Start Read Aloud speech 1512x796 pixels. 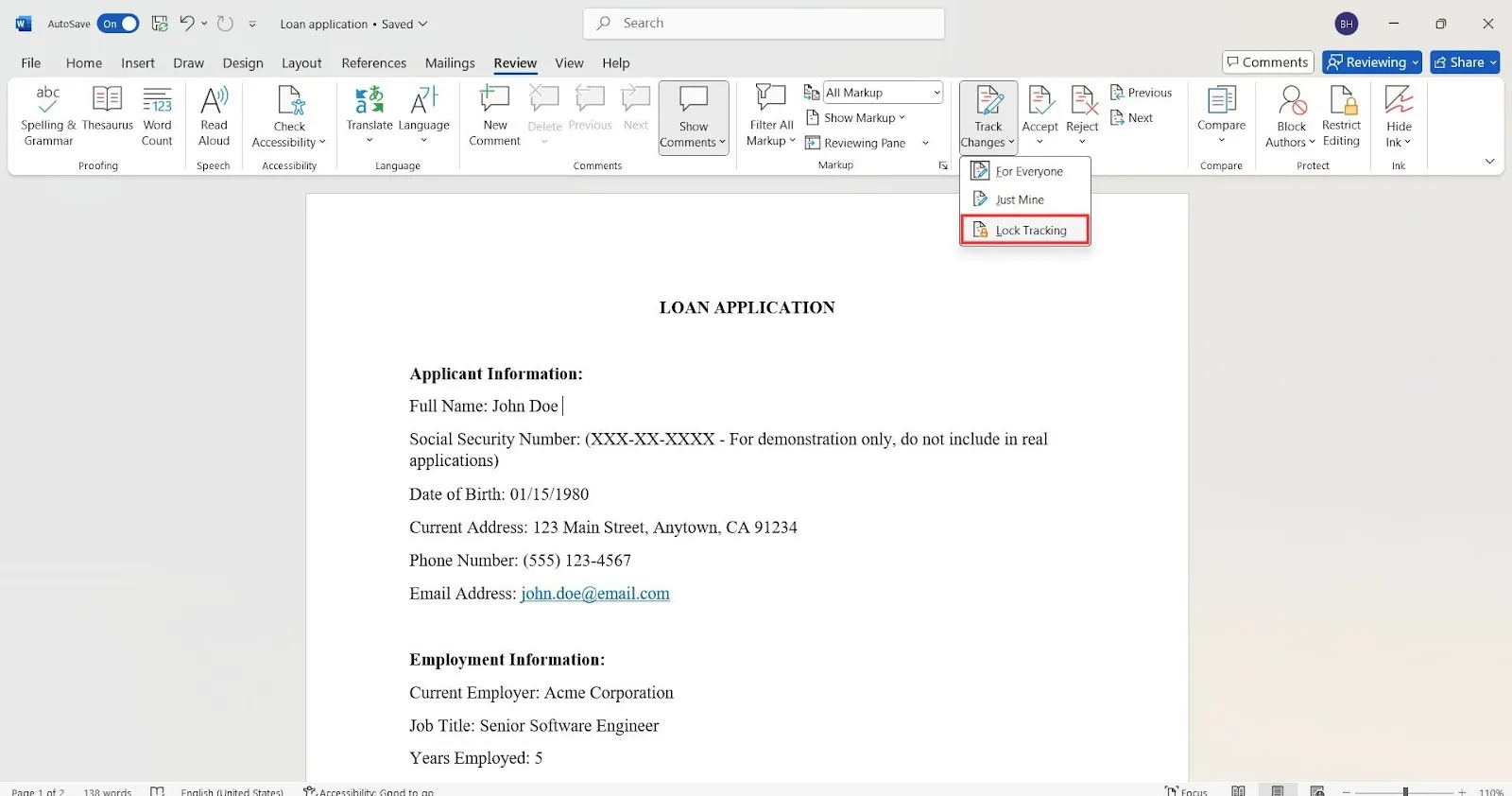point(214,116)
